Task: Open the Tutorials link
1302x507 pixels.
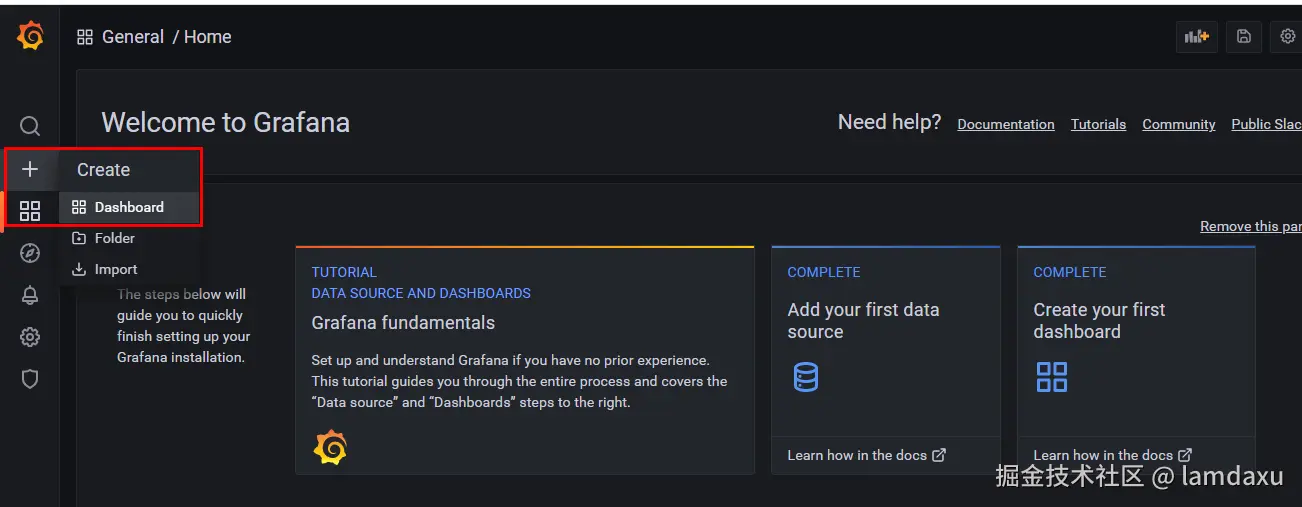Action: click(1098, 124)
